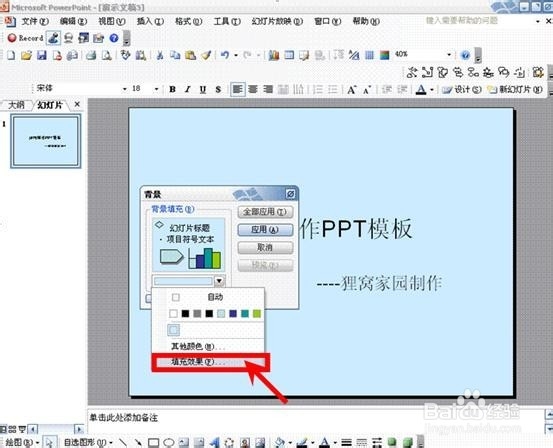The image size is (553, 448).
Task: Copy selection using the copy icon
Action: (175, 55)
